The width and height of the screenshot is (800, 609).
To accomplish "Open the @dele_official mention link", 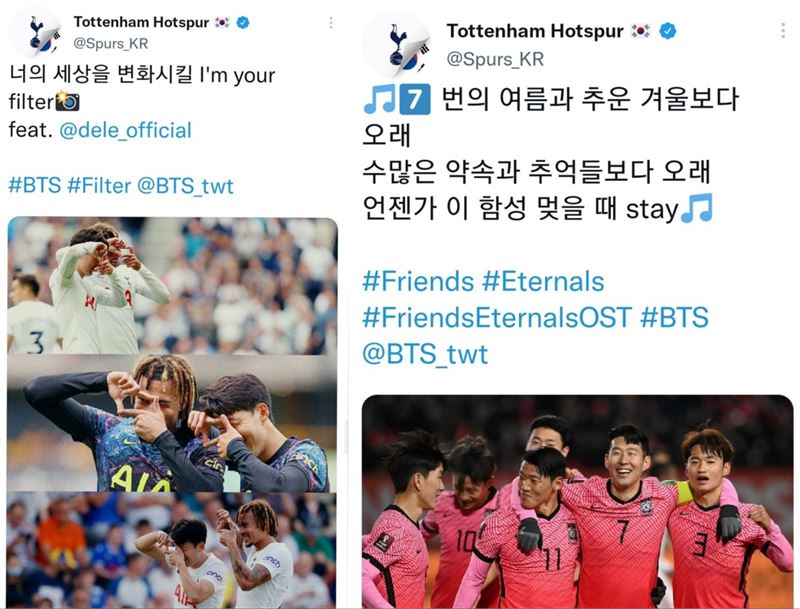I will coord(126,130).
